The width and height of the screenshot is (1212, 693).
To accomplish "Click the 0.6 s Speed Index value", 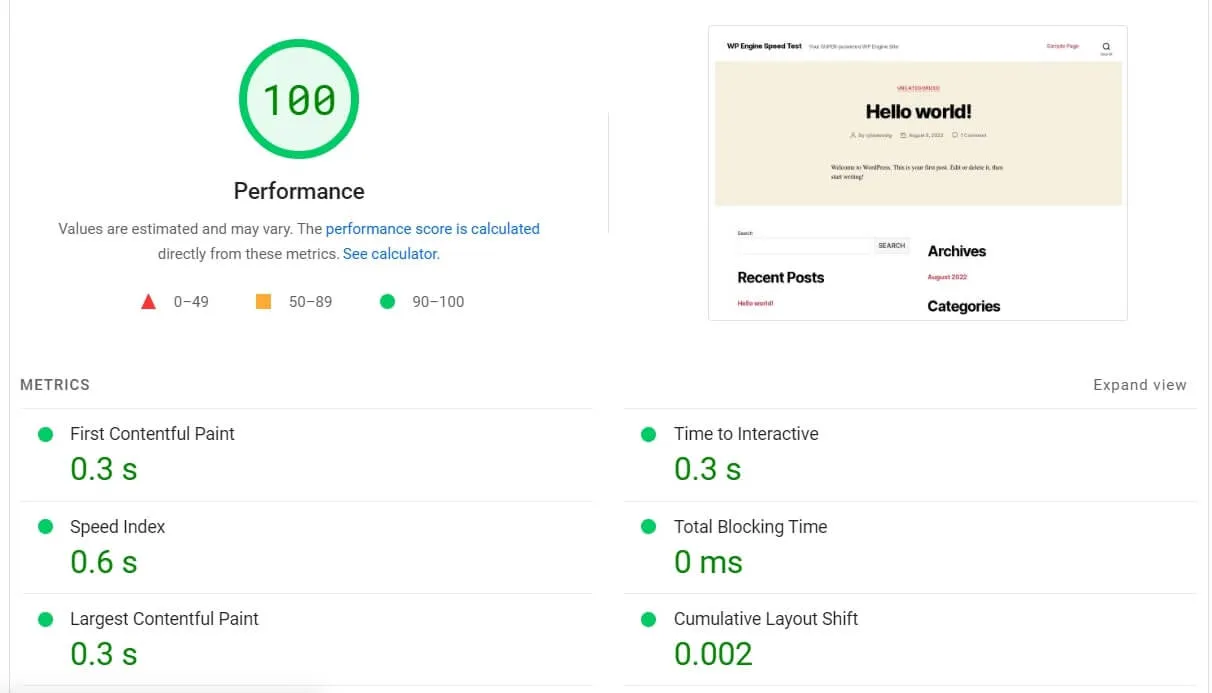I will [103, 562].
